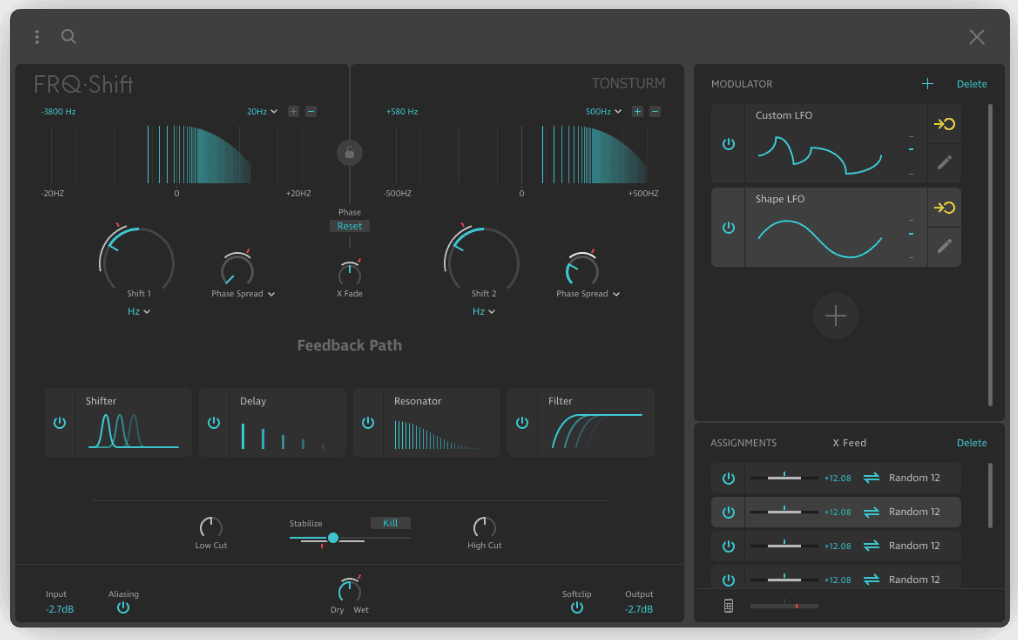The height and width of the screenshot is (640, 1018).
Task: Edit Shape LFO with pencil icon
Action: 944,246
